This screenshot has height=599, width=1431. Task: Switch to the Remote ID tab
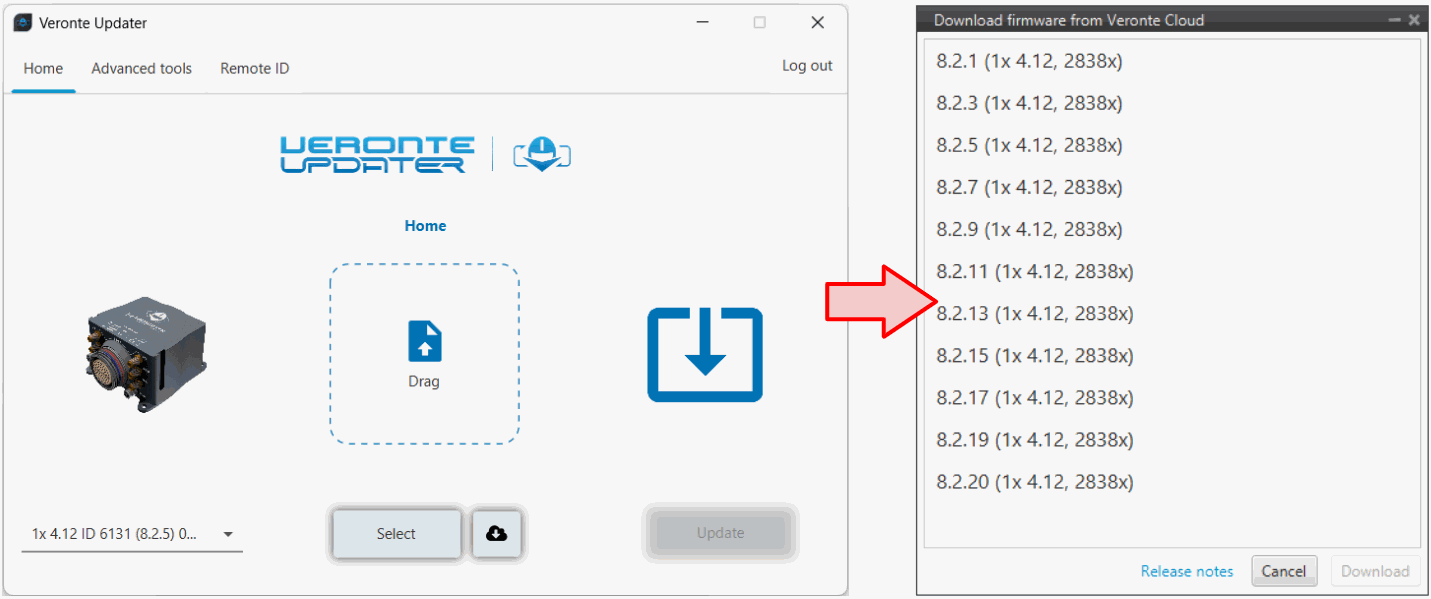tap(254, 68)
